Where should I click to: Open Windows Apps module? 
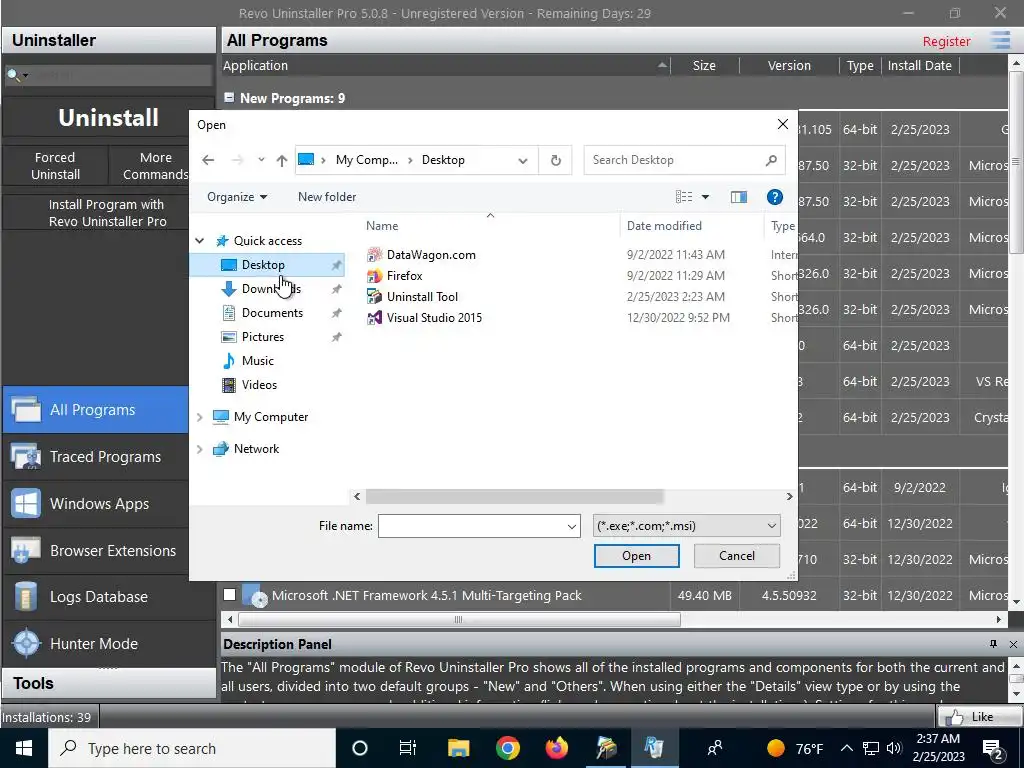click(95, 504)
